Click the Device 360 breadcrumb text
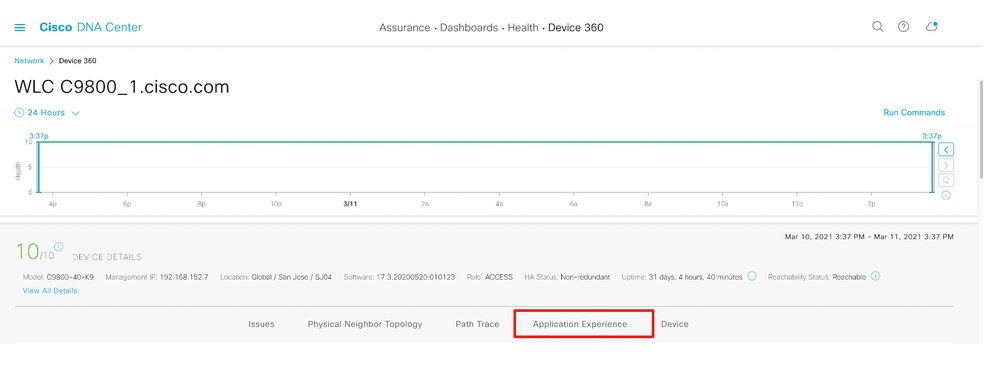 78,61
